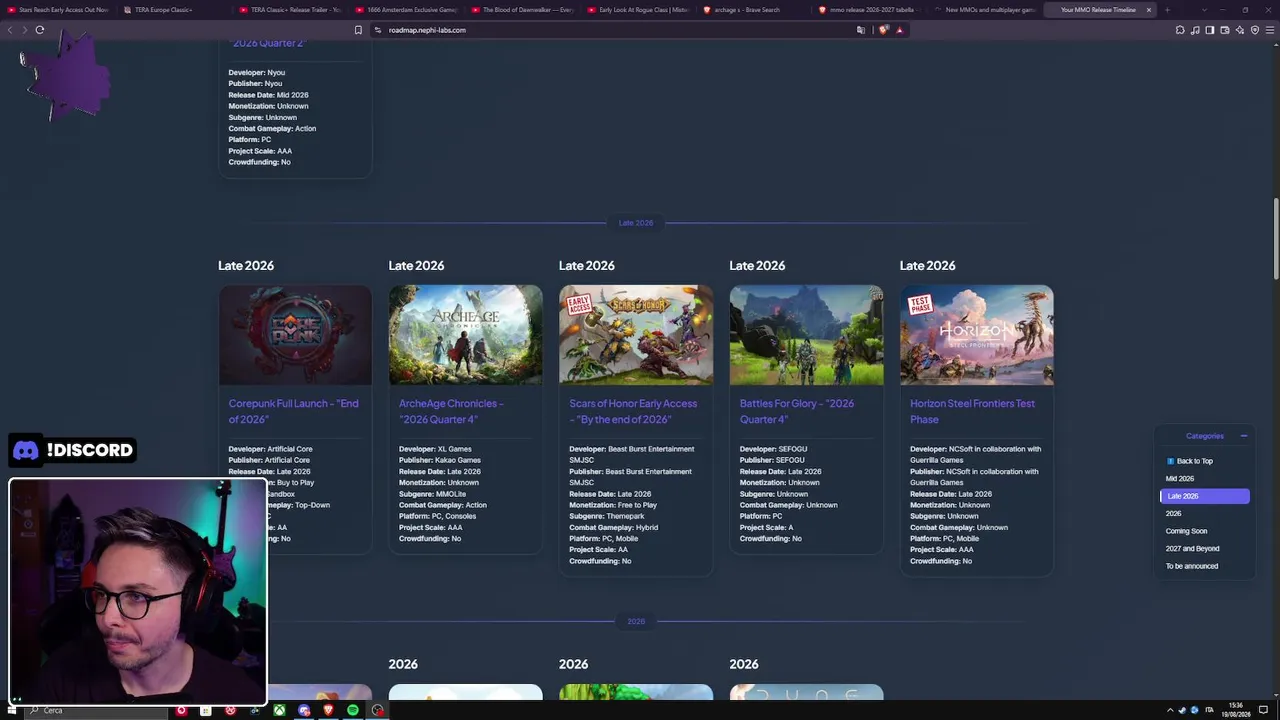Click the taskbar clock showing 15:36
Screen dimensions: 1280x720
click(1236, 710)
